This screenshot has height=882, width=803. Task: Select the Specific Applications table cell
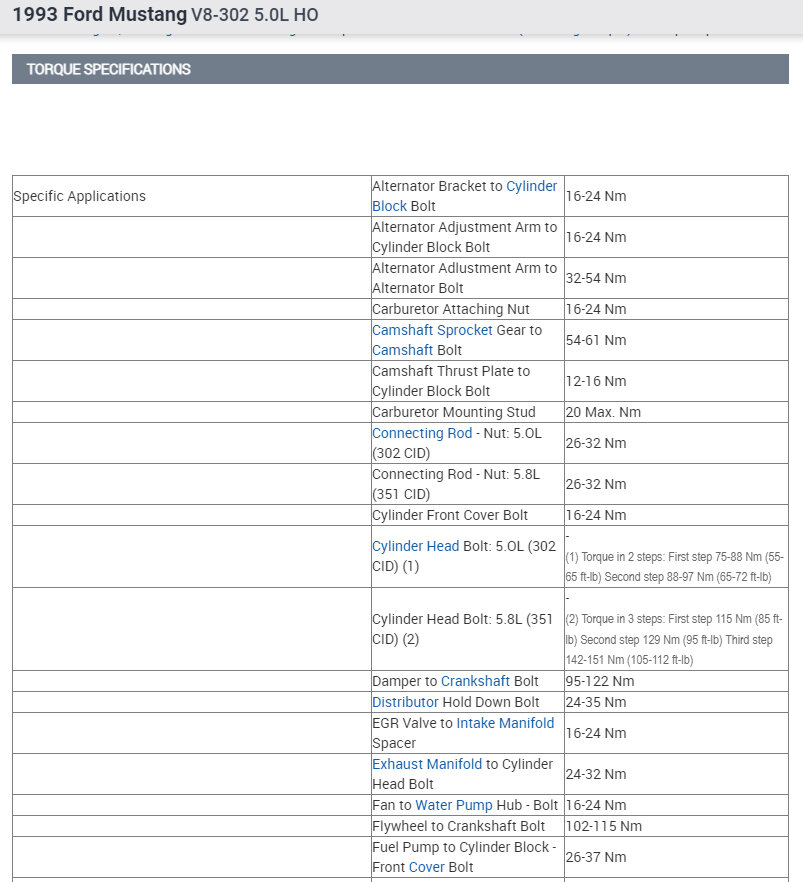tap(80, 196)
